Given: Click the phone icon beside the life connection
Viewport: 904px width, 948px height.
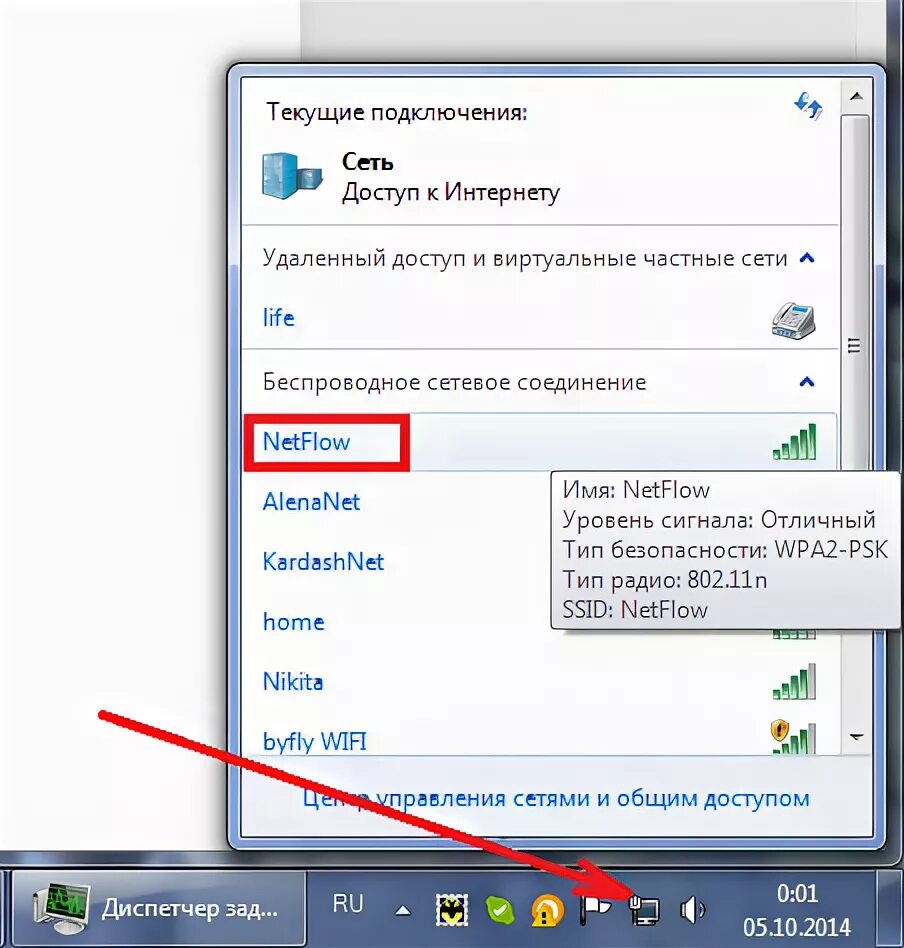Looking at the screenshot, I should [793, 318].
